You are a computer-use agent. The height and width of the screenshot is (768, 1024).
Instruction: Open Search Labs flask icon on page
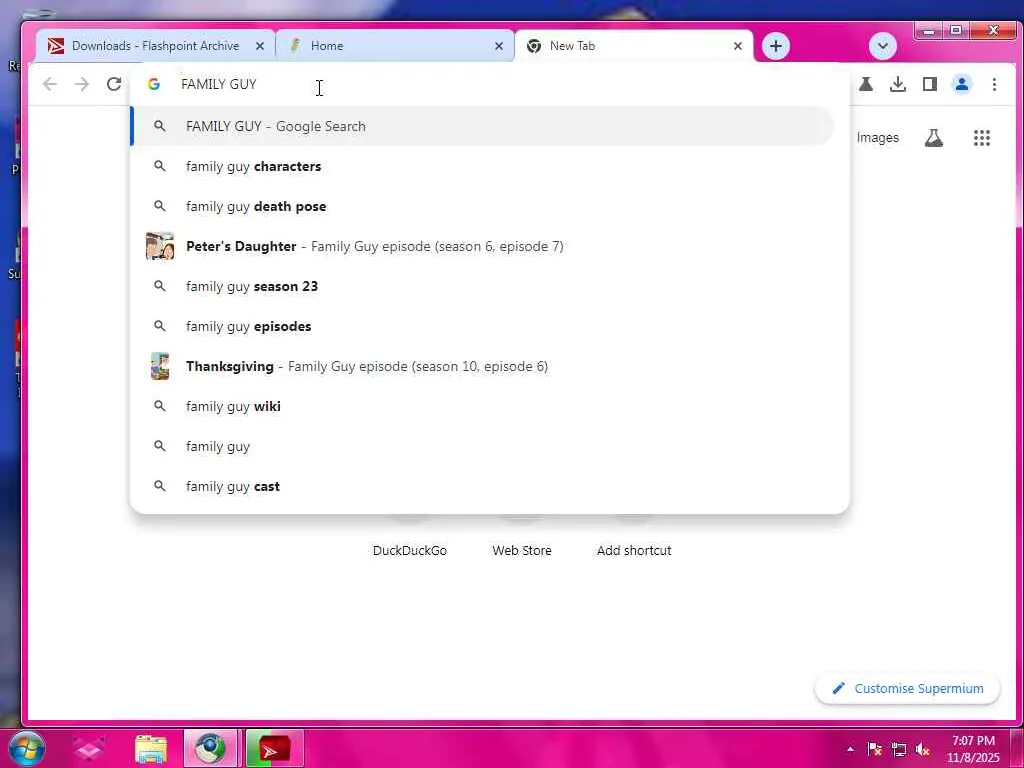click(x=934, y=138)
